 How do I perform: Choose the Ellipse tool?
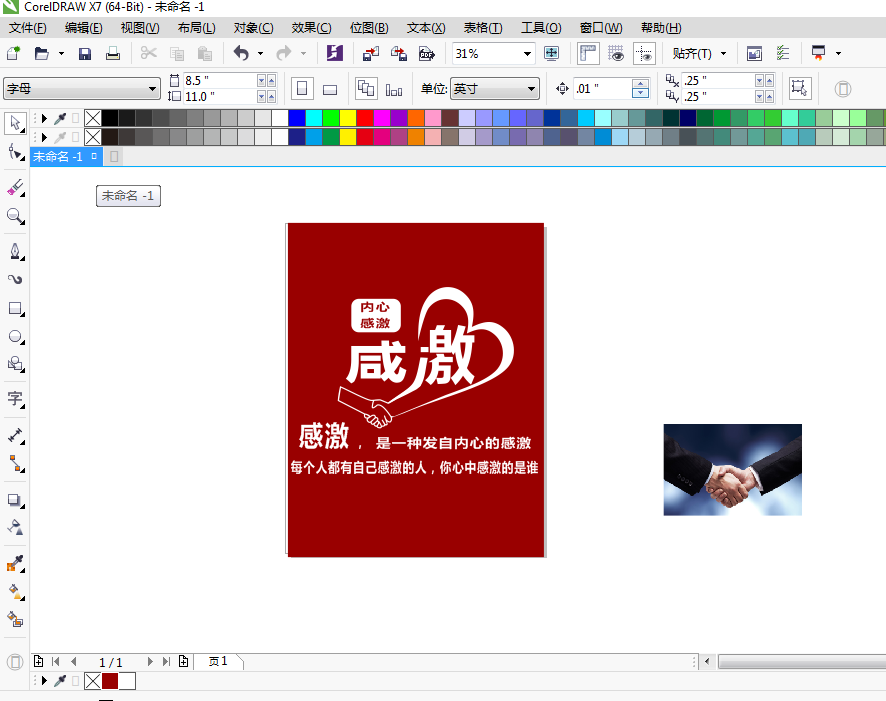[15, 337]
